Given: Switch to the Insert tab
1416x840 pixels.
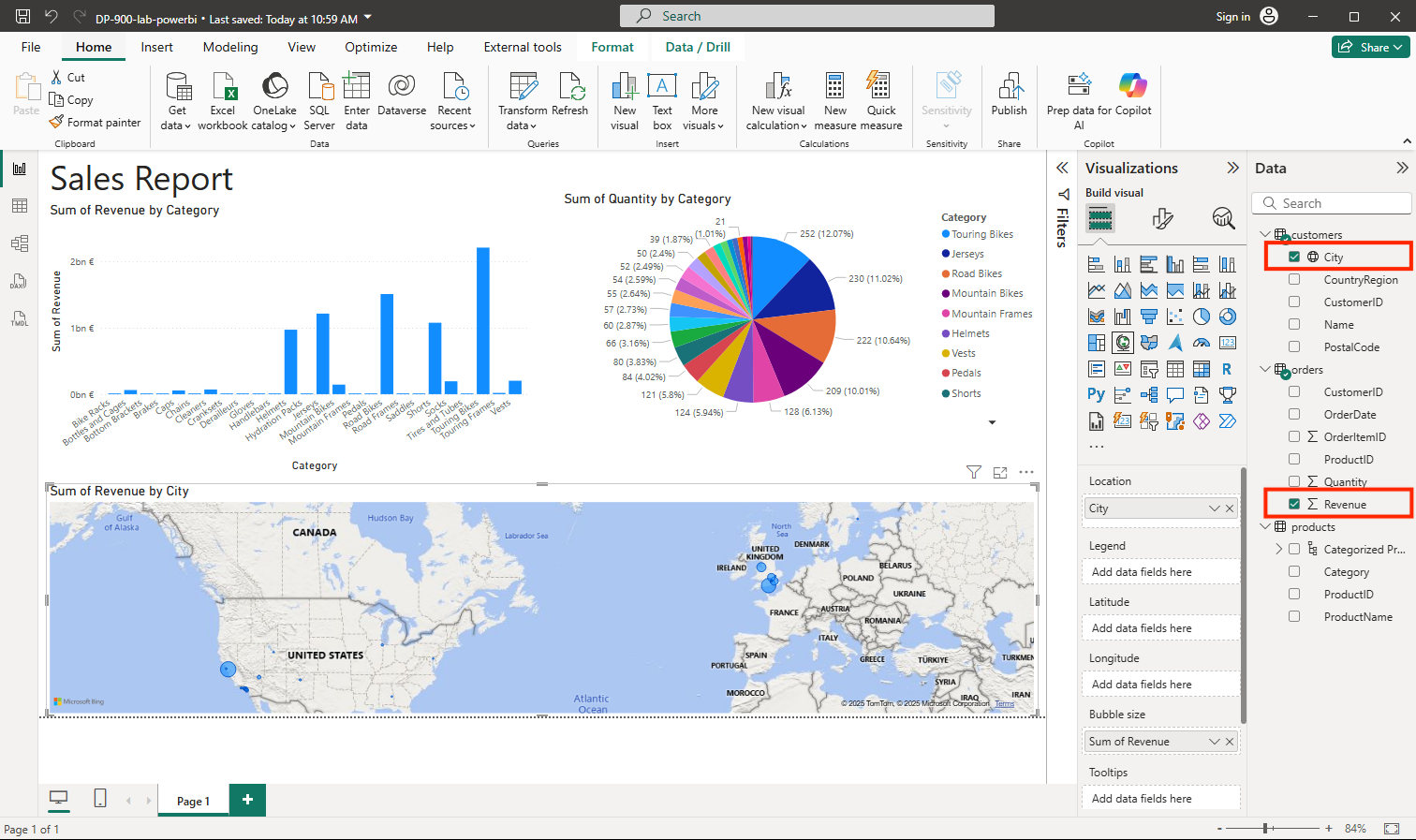Looking at the screenshot, I should click(x=156, y=47).
